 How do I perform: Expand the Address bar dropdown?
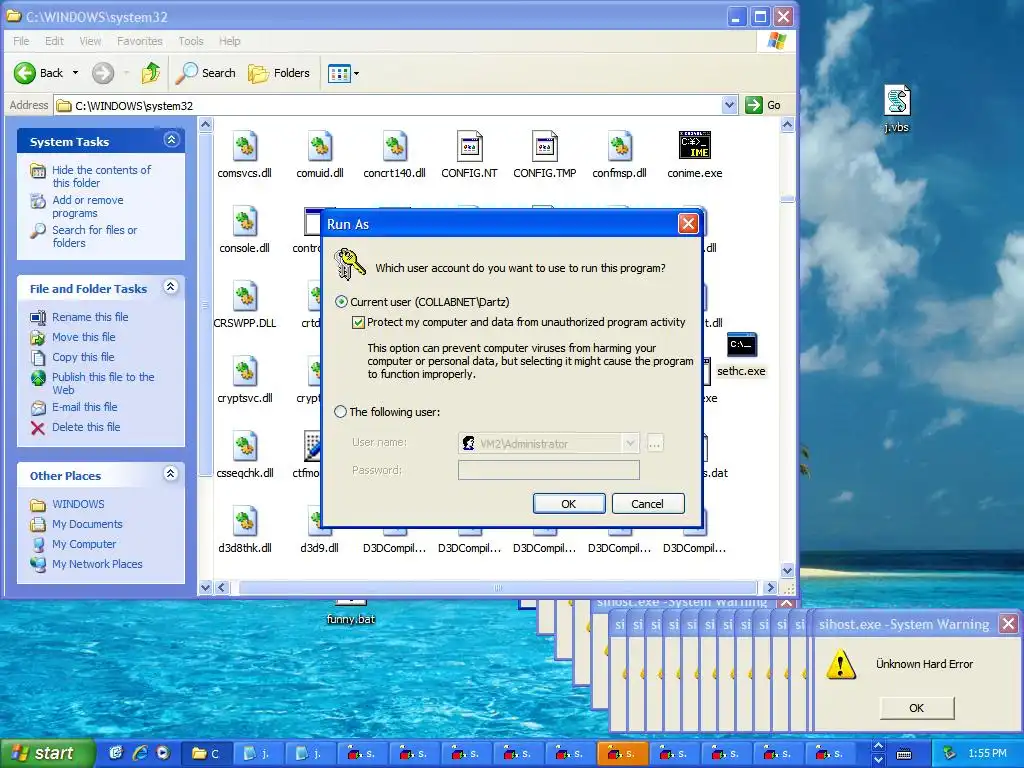pyautogui.click(x=729, y=104)
